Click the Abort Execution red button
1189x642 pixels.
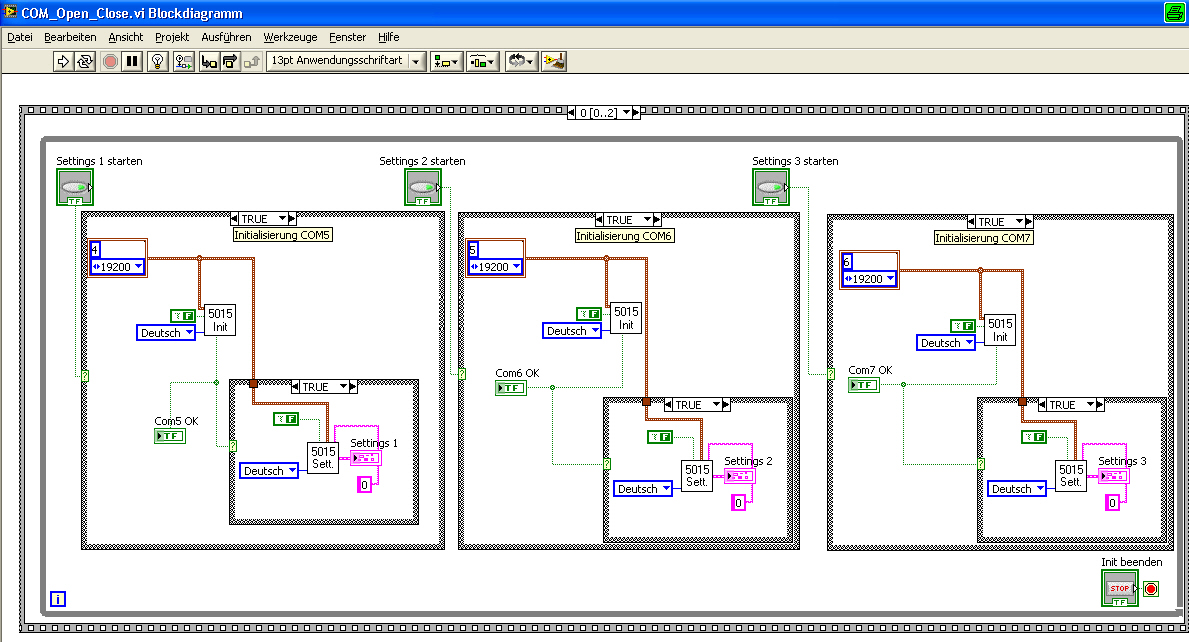coord(110,61)
